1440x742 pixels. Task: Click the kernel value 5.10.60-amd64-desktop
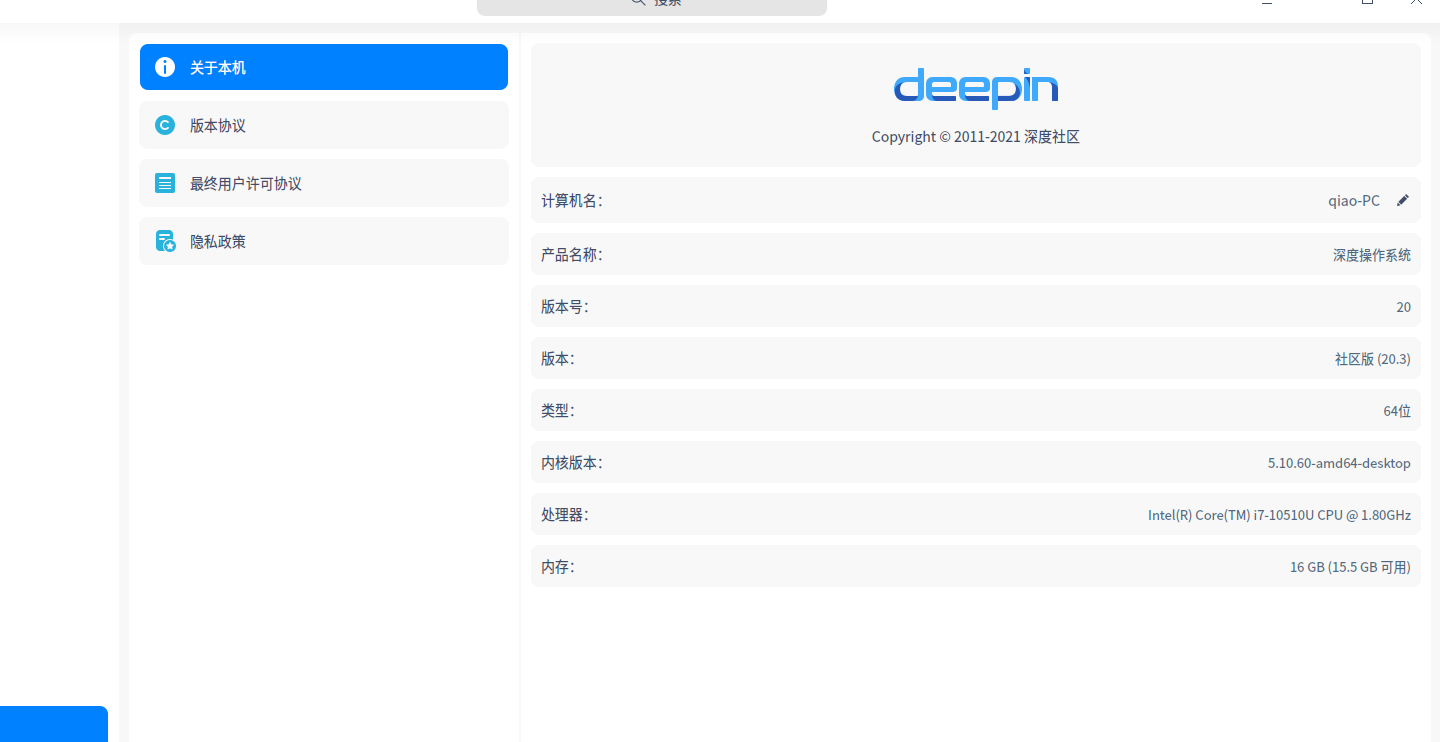point(1339,463)
